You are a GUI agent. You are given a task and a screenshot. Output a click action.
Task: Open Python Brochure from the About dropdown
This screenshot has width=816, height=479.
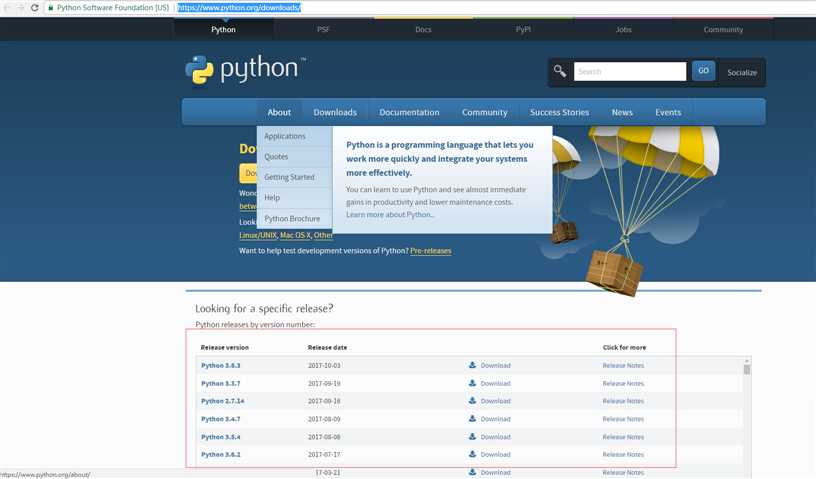295,218
